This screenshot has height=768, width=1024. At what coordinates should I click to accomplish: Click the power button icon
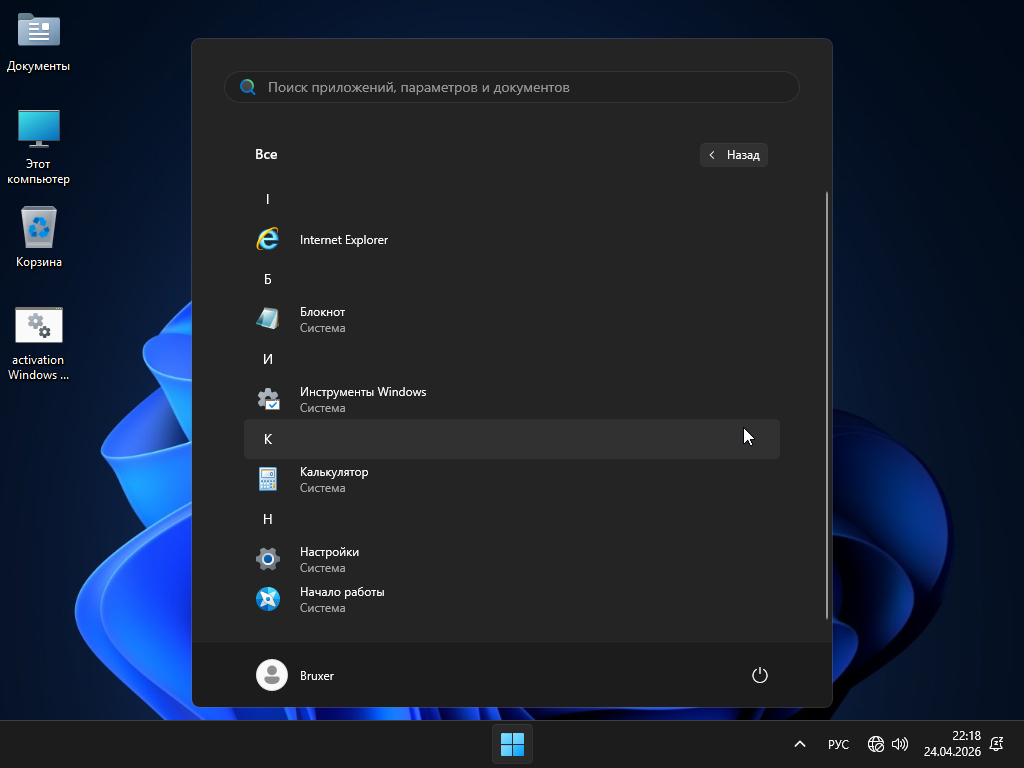[x=759, y=676]
